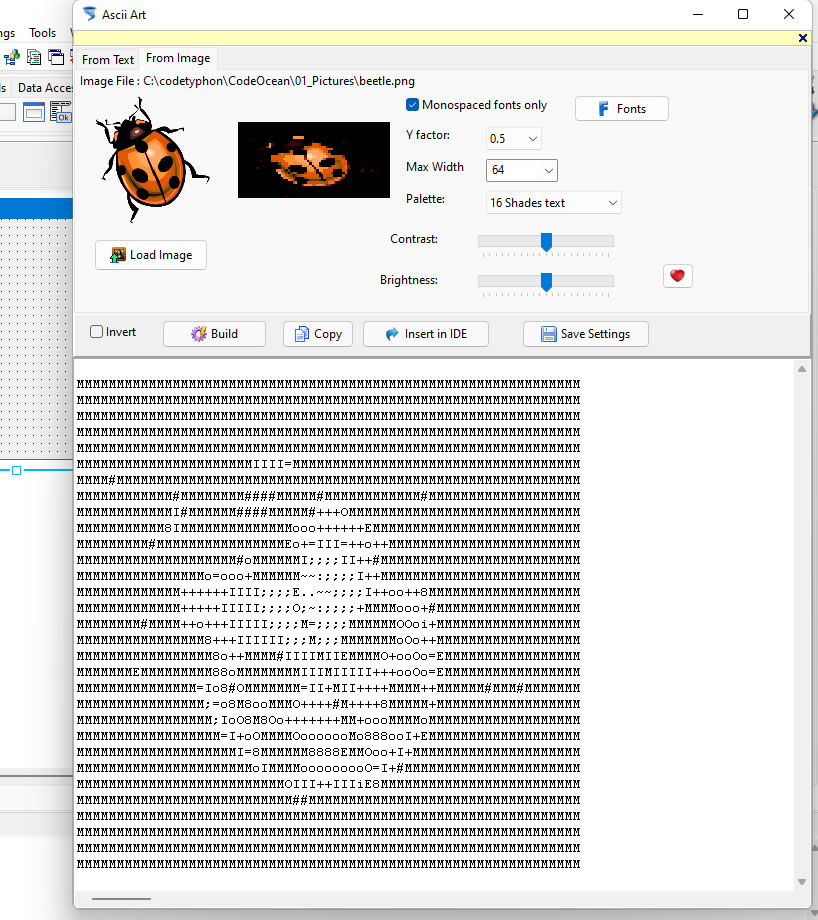
Task: Toggle Monospaced fonts only checkbox
Action: pos(412,104)
